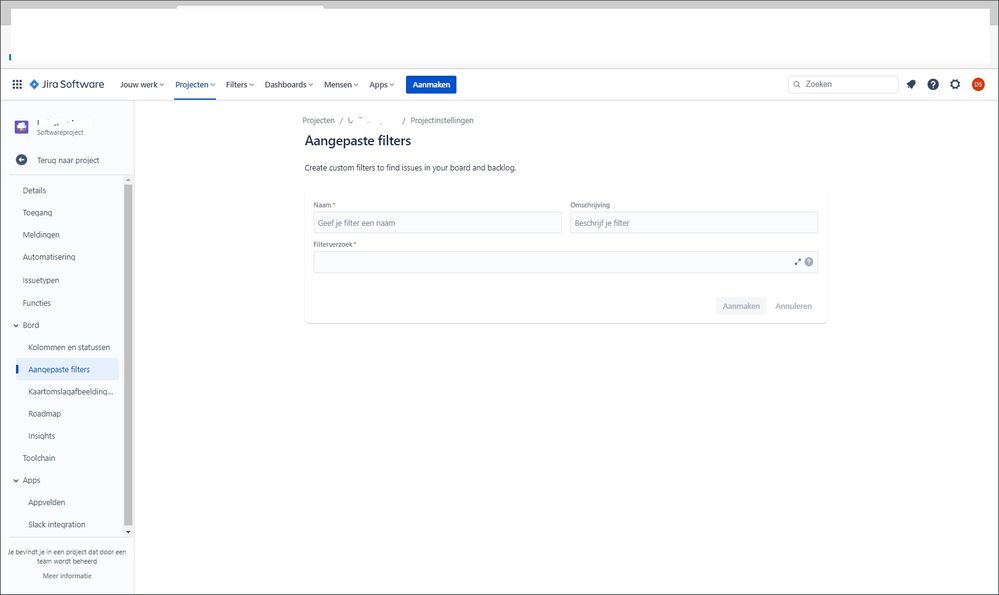Click the Zoeken search box
The width and height of the screenshot is (999, 595).
[843, 84]
